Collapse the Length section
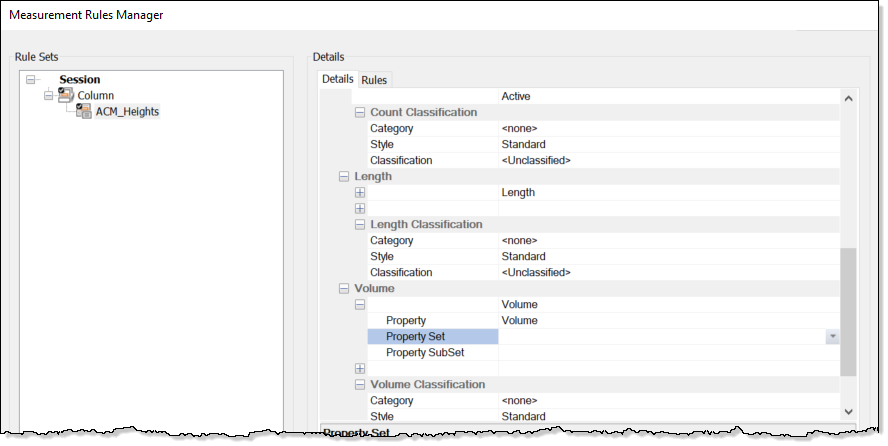 coord(344,177)
